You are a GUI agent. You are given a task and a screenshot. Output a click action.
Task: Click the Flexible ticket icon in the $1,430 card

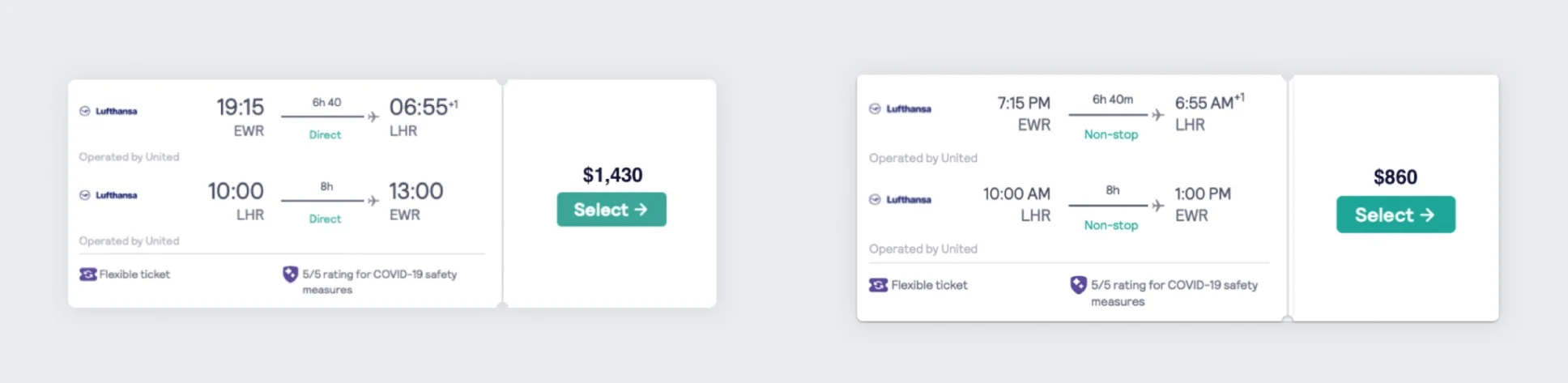pyautogui.click(x=87, y=274)
